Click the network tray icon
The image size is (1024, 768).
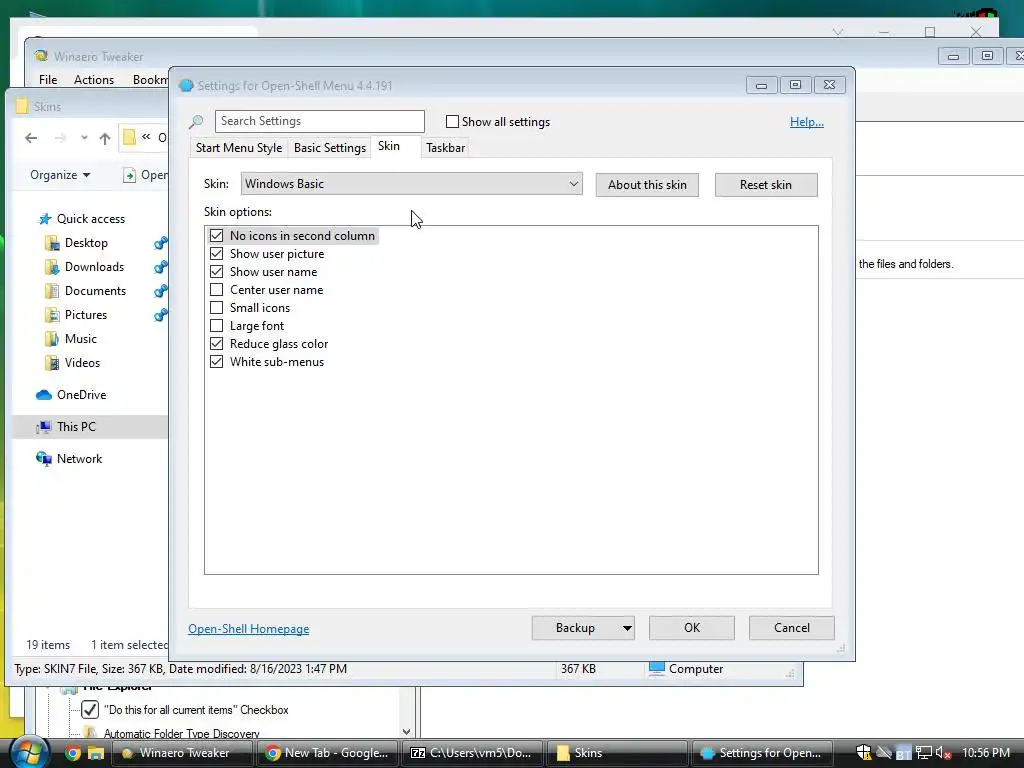(x=923, y=753)
